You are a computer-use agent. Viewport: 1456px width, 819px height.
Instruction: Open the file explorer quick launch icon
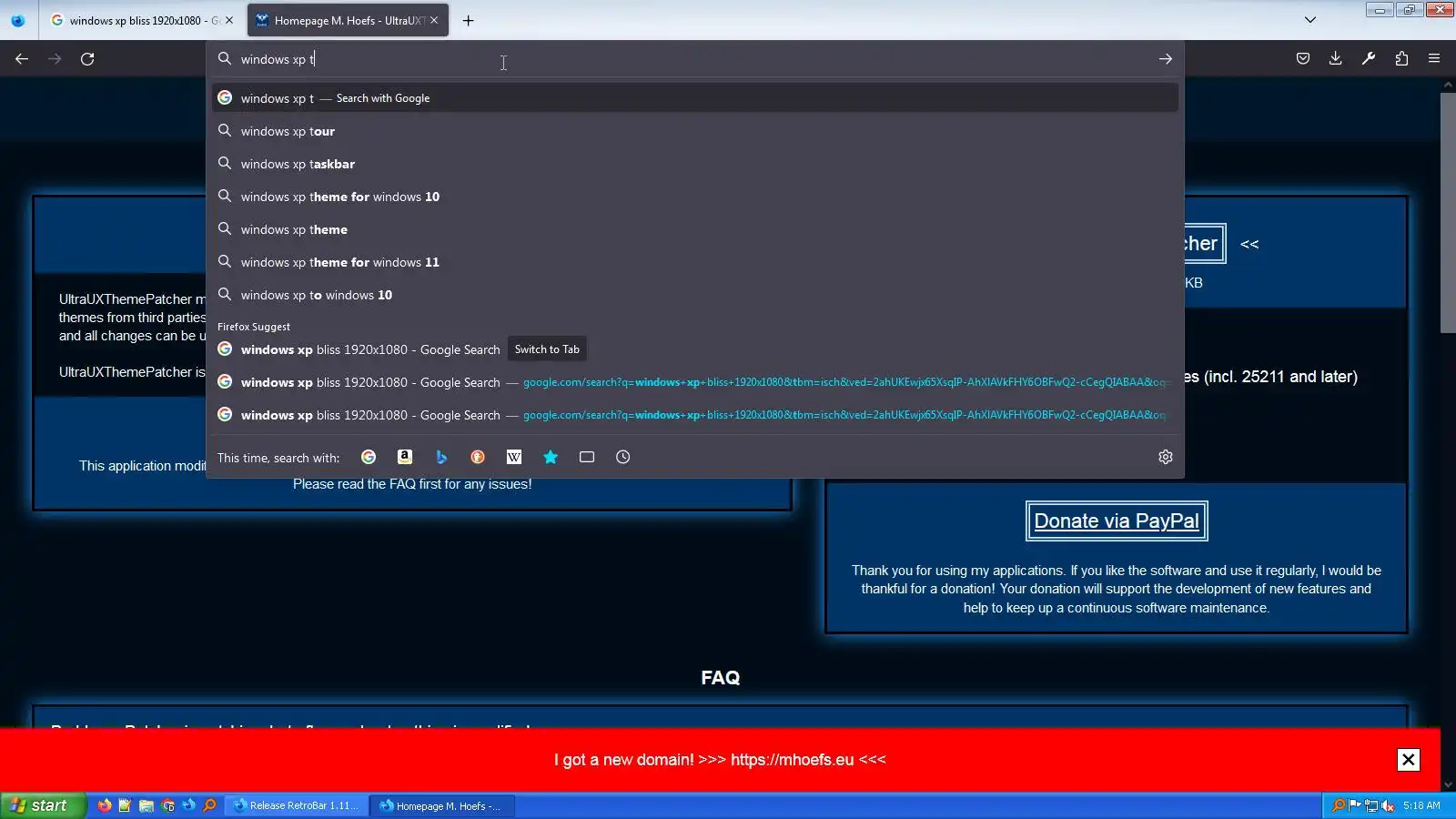147,805
